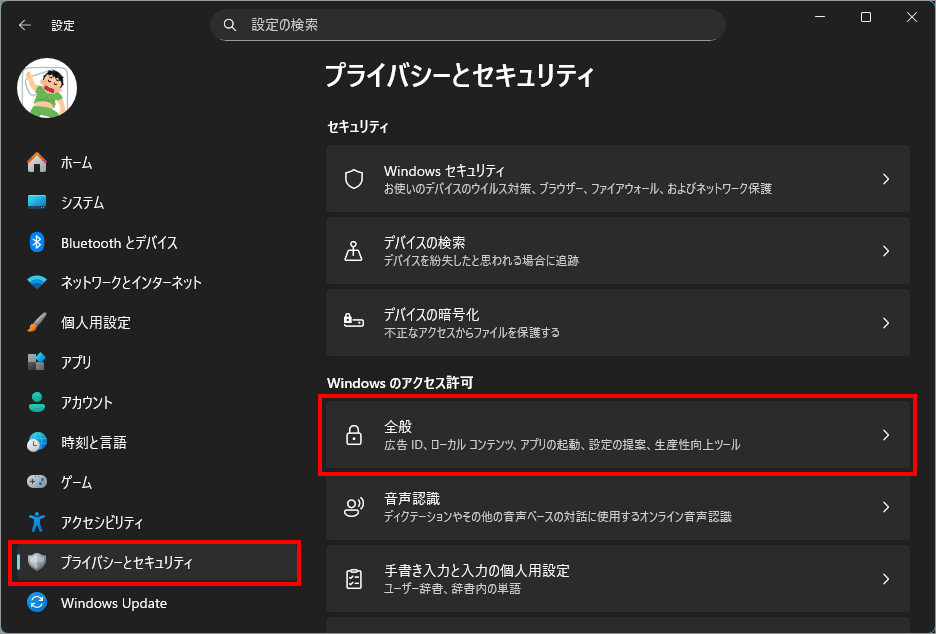The width and height of the screenshot is (936, 634).
Task: Click the Windows Security shield icon
Action: coord(353,179)
